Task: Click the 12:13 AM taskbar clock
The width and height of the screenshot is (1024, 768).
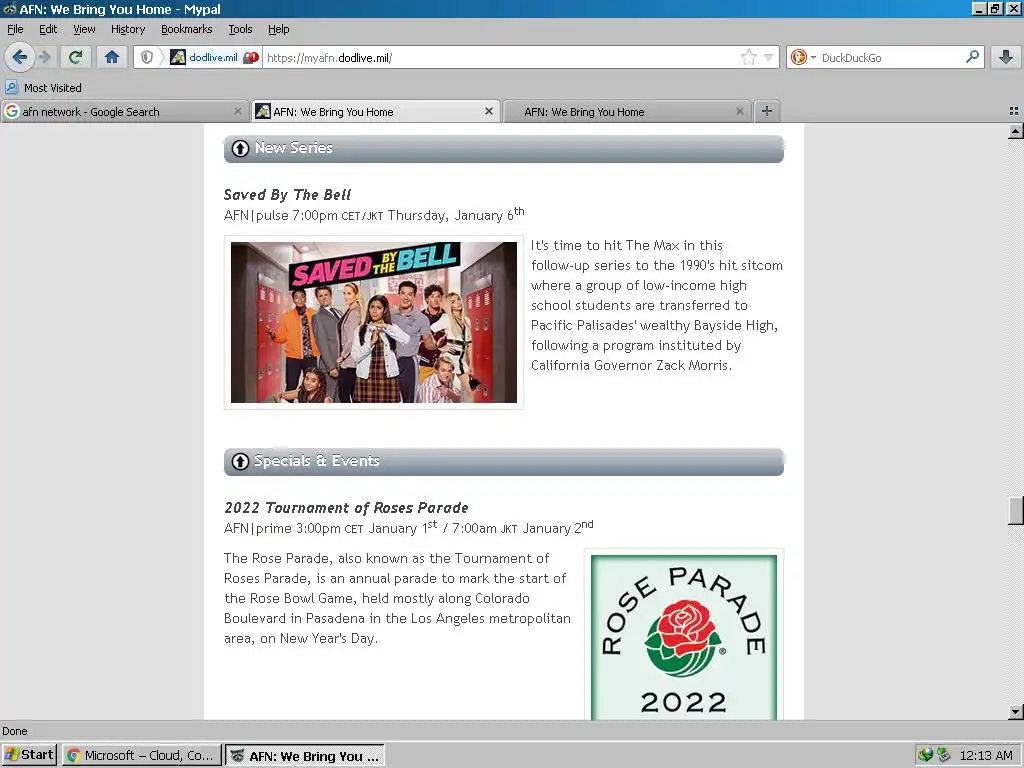Action: (x=986, y=756)
